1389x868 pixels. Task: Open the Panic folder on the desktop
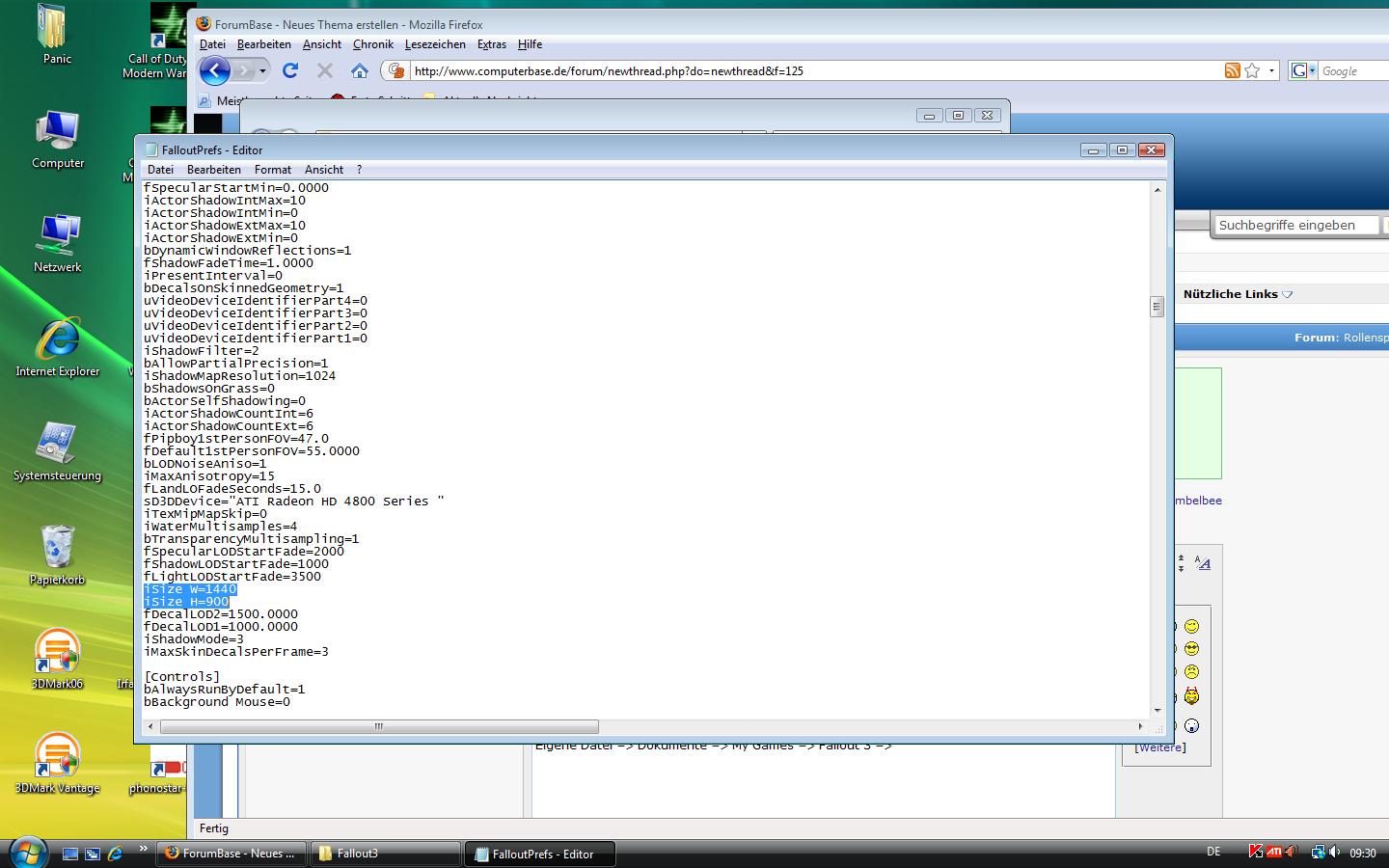point(57,35)
